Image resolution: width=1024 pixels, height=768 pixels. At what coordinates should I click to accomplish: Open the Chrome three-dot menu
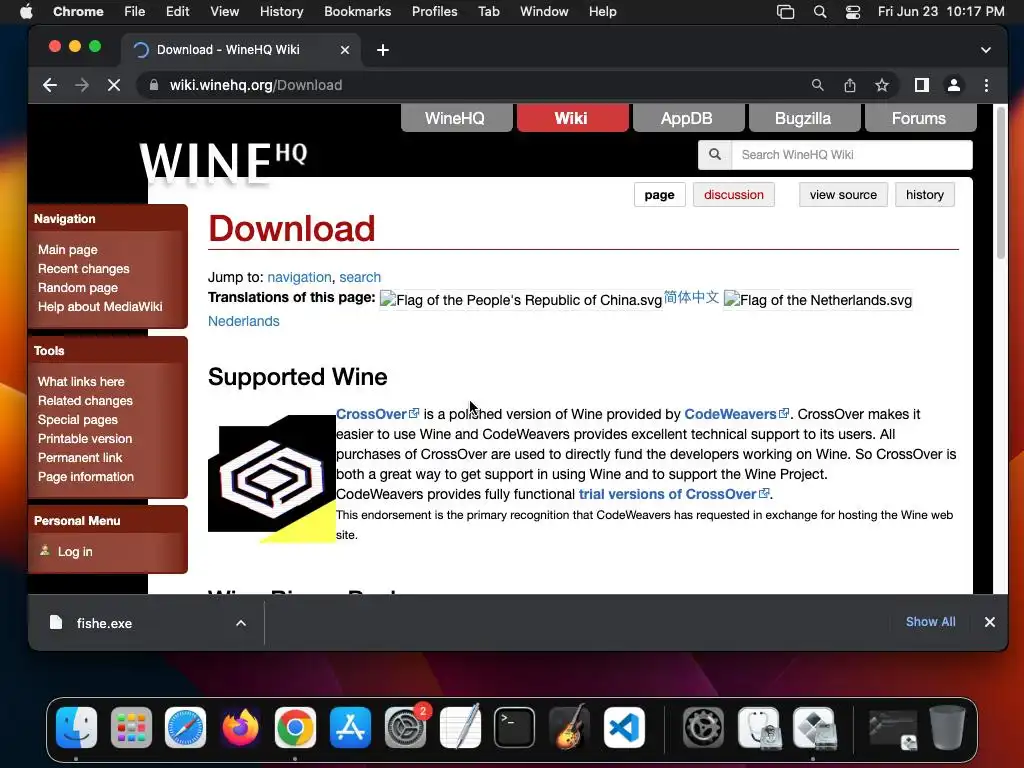pos(986,85)
